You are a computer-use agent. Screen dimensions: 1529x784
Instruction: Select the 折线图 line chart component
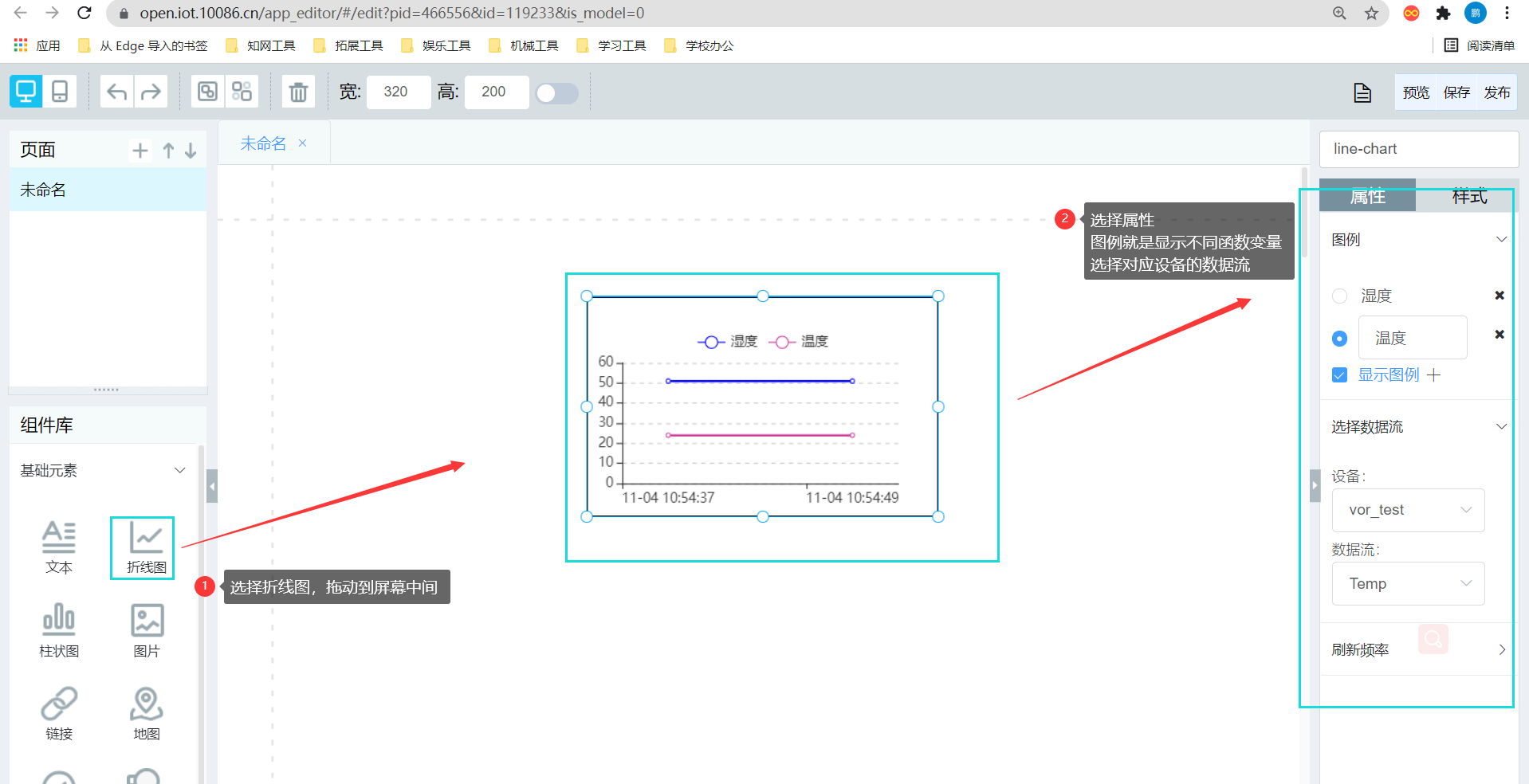click(147, 547)
